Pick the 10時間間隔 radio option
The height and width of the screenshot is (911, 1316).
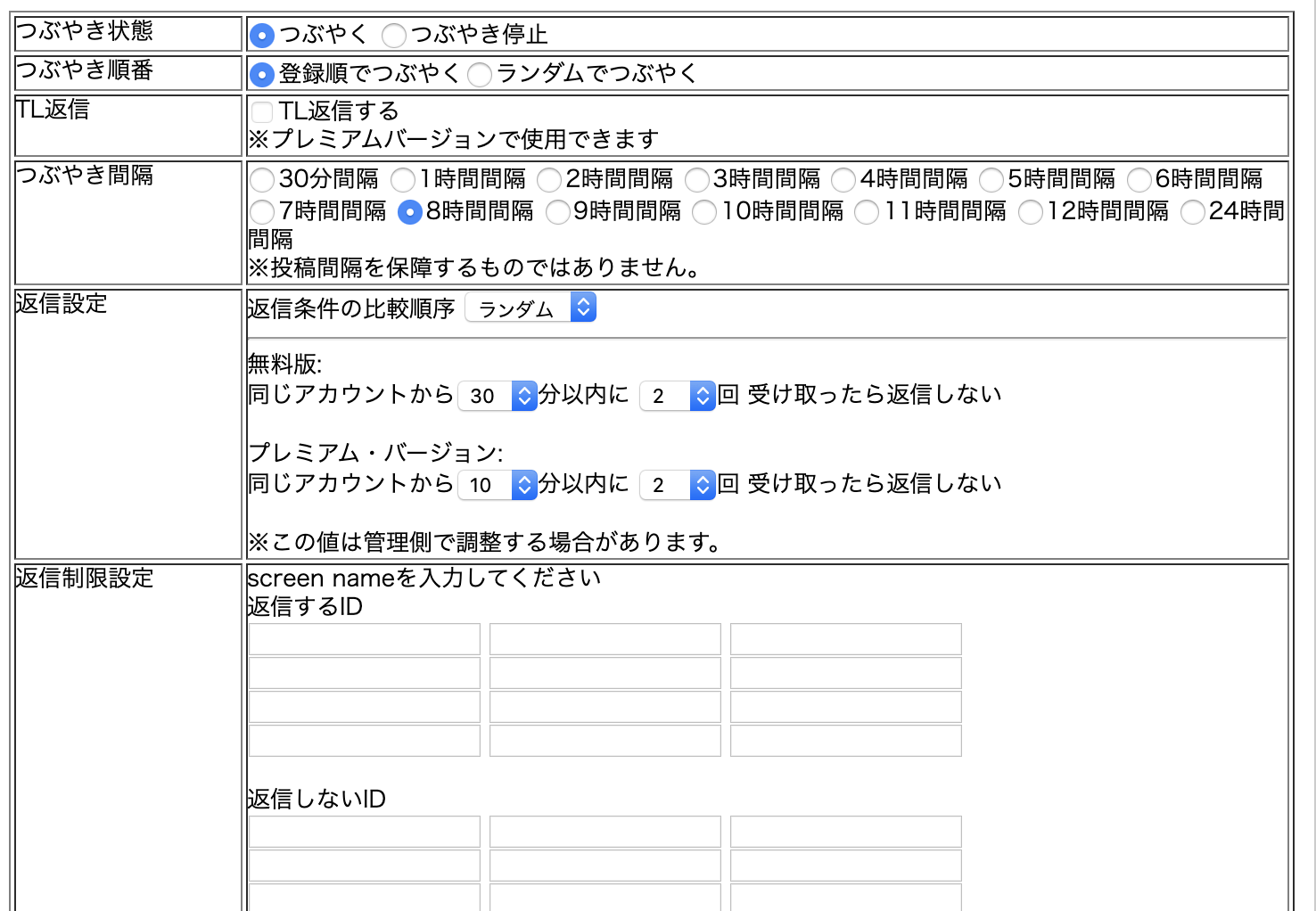click(x=704, y=212)
